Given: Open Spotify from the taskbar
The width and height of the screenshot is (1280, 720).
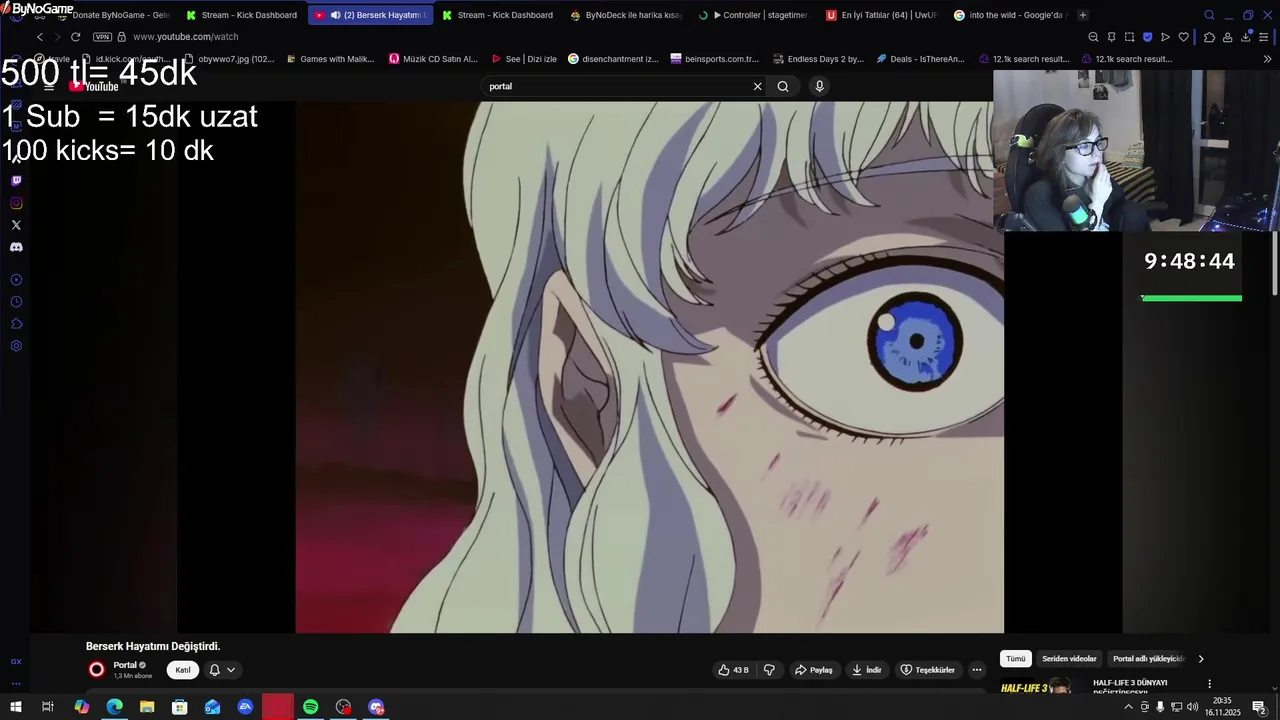Looking at the screenshot, I should 311,707.
